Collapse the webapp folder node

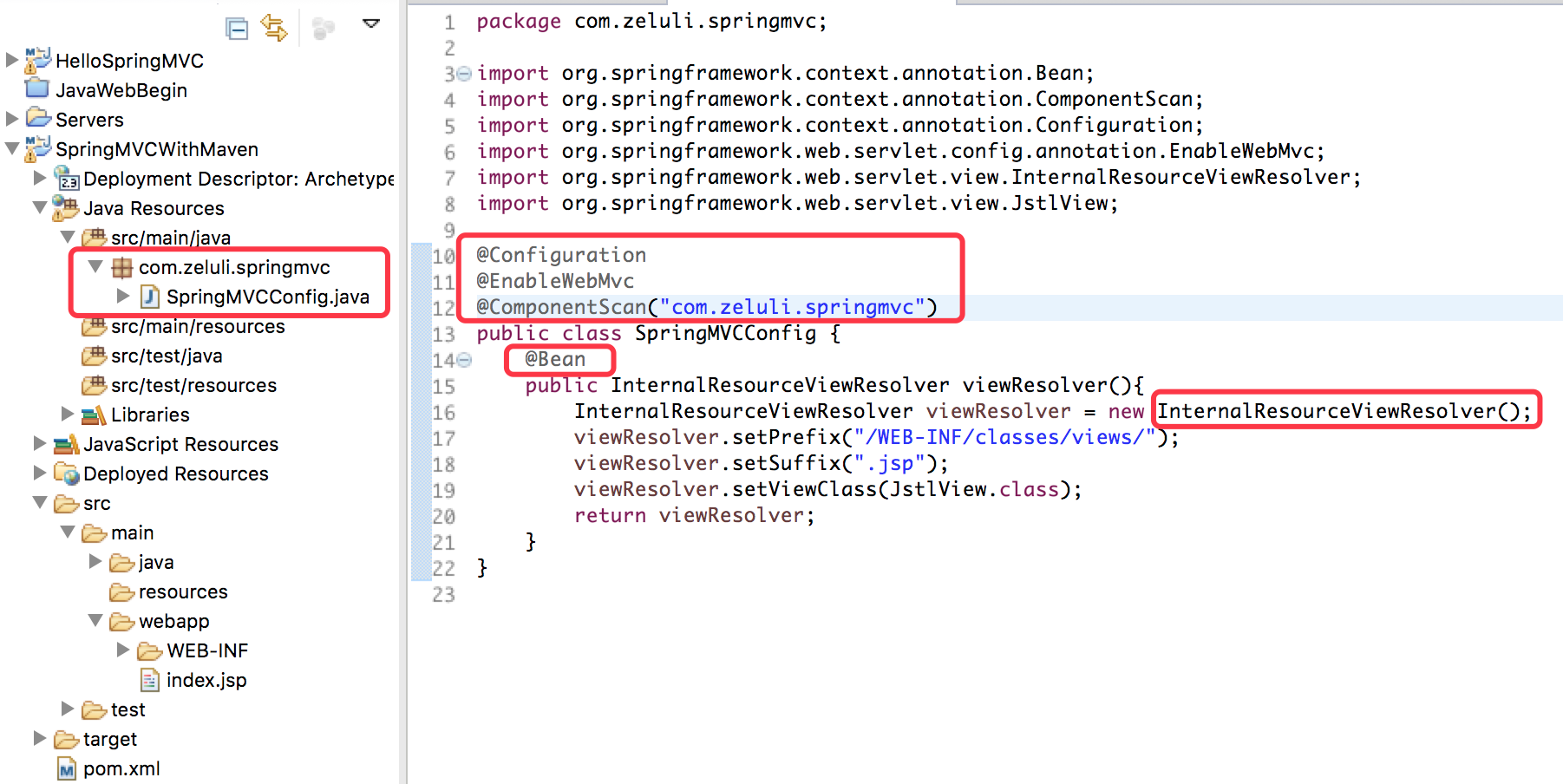point(95,620)
